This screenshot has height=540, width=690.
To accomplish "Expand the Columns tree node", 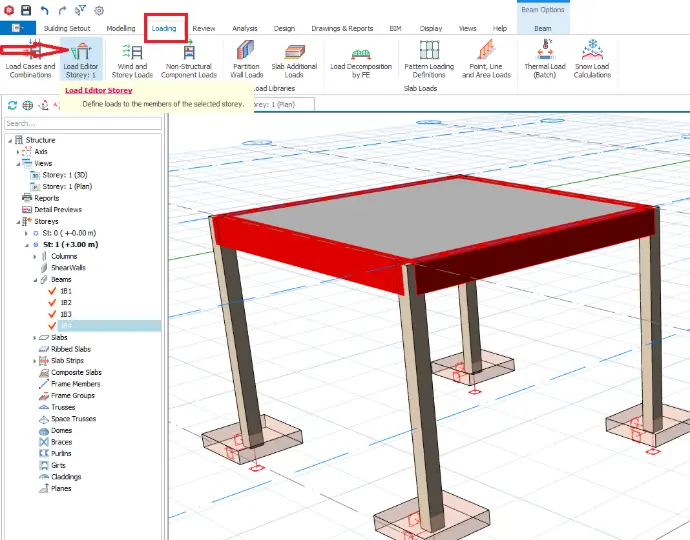I will (35, 256).
